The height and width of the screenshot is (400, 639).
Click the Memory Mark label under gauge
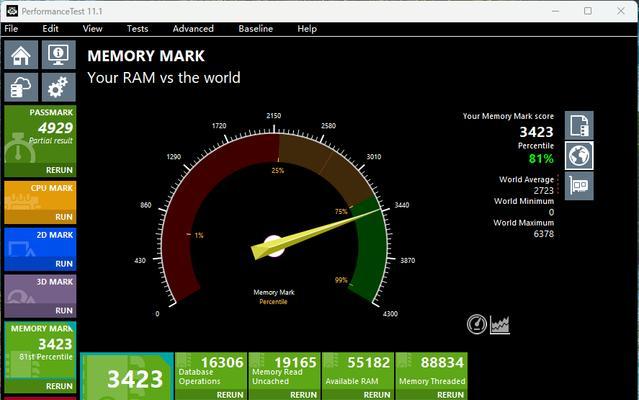pyautogui.click(x=273, y=292)
